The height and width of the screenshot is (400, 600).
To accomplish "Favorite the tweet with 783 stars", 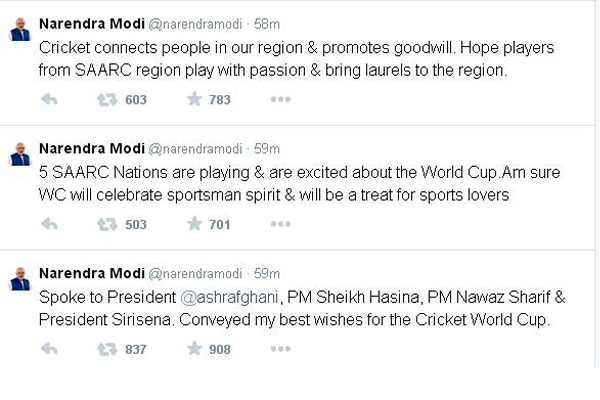I will point(194,99).
